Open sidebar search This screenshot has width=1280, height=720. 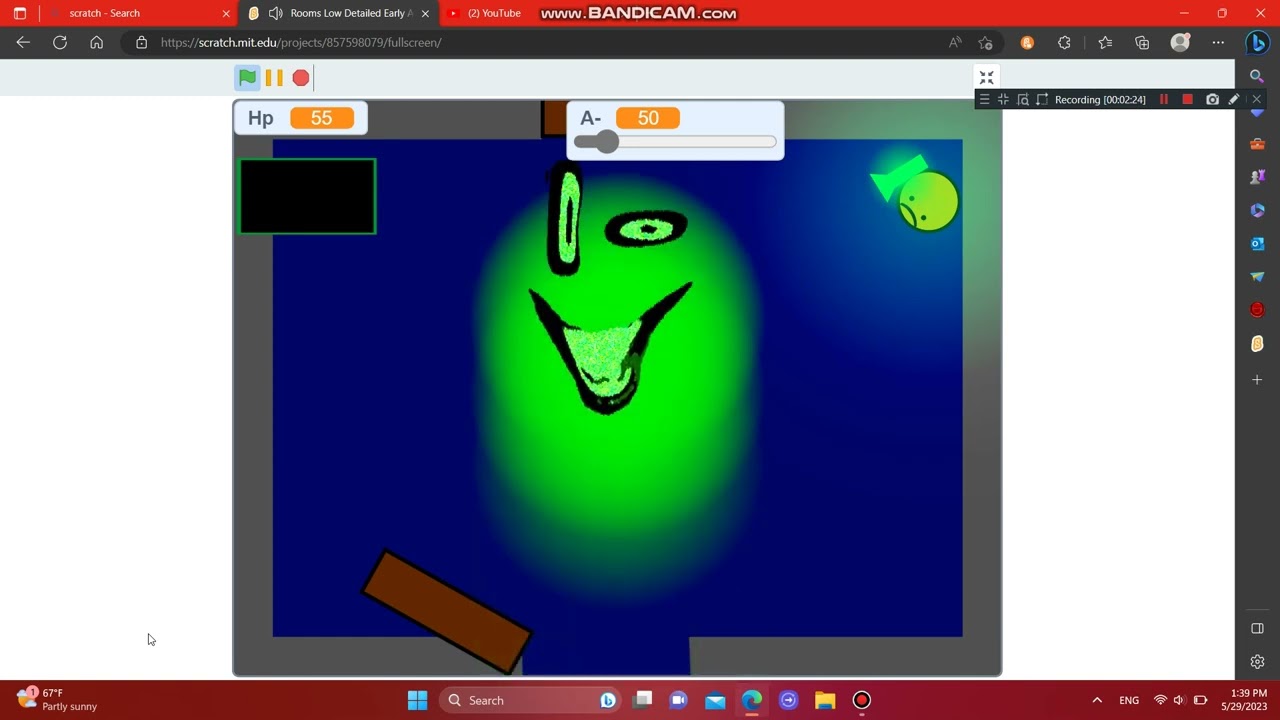tap(1257, 76)
